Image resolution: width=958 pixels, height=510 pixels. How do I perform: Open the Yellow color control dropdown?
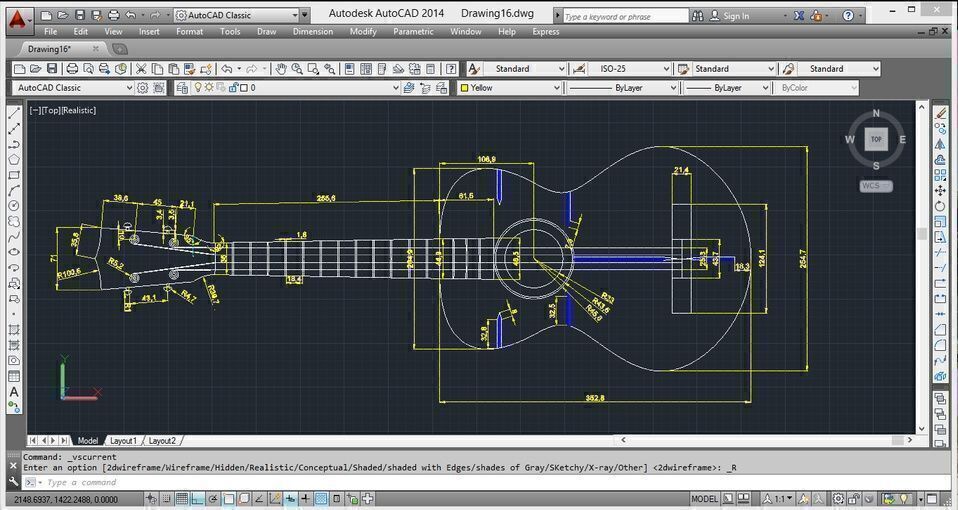pyautogui.click(x=509, y=88)
